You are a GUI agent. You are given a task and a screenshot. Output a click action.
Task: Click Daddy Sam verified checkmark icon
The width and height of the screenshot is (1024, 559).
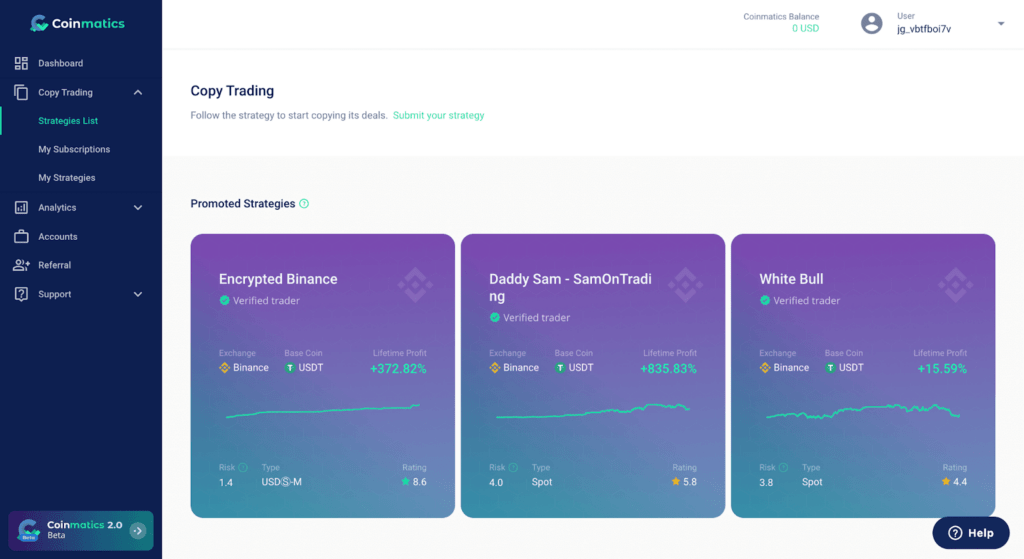pos(494,317)
